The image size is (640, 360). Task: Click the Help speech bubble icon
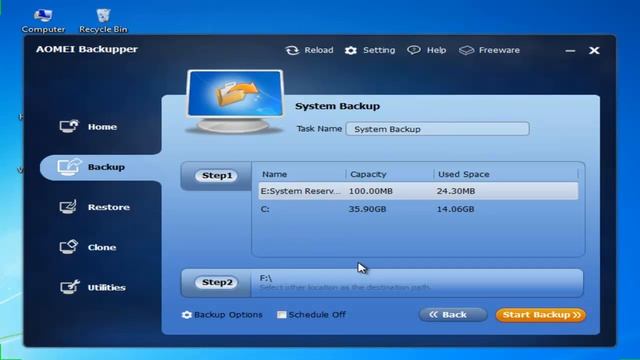coord(414,50)
